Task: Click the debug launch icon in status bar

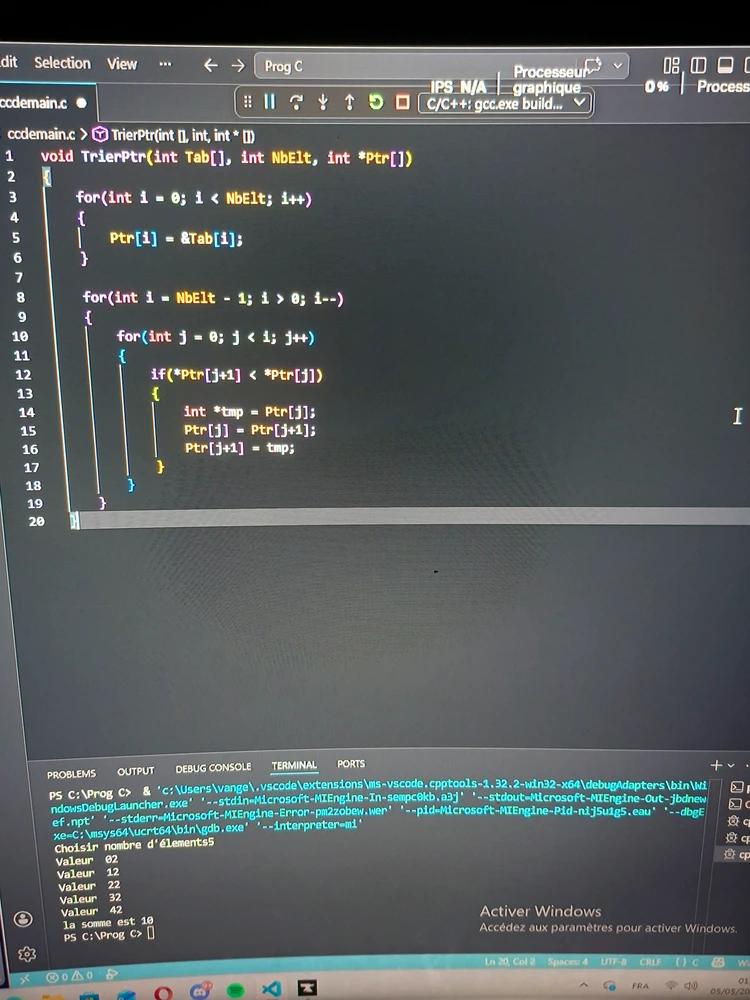Action: (x=112, y=974)
